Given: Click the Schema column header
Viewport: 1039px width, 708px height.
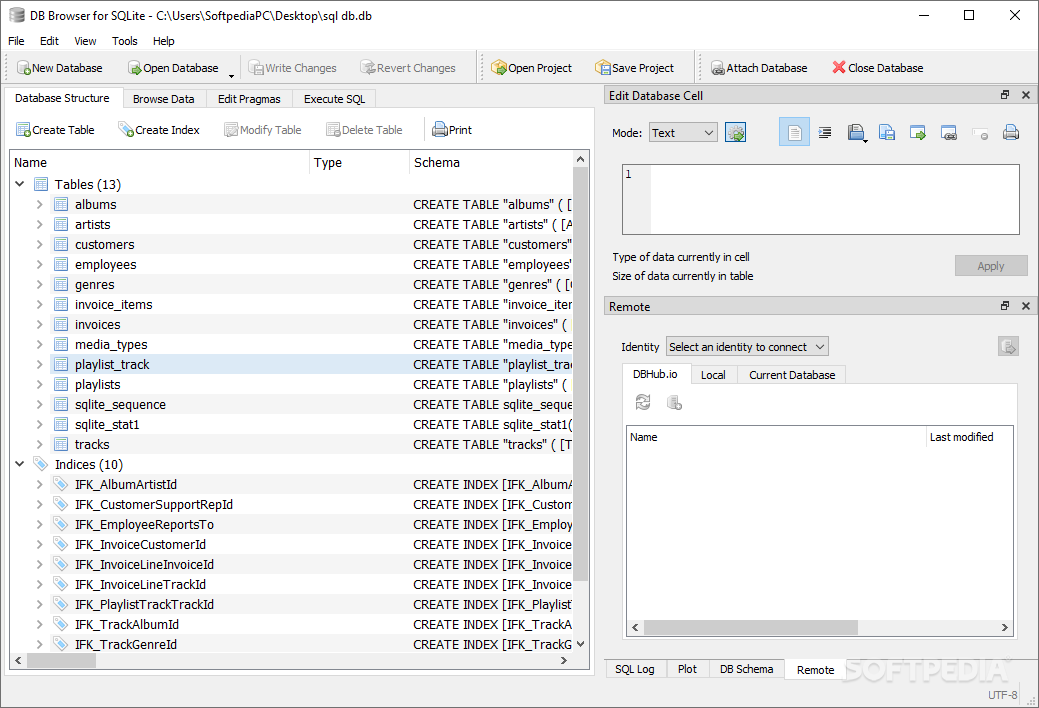Looking at the screenshot, I should (x=491, y=162).
